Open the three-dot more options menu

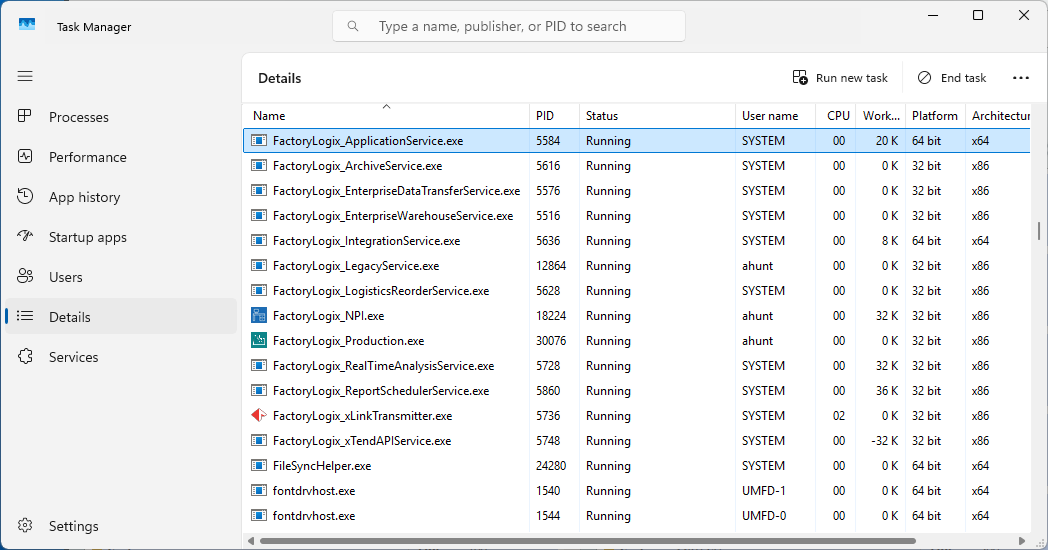tap(1021, 78)
